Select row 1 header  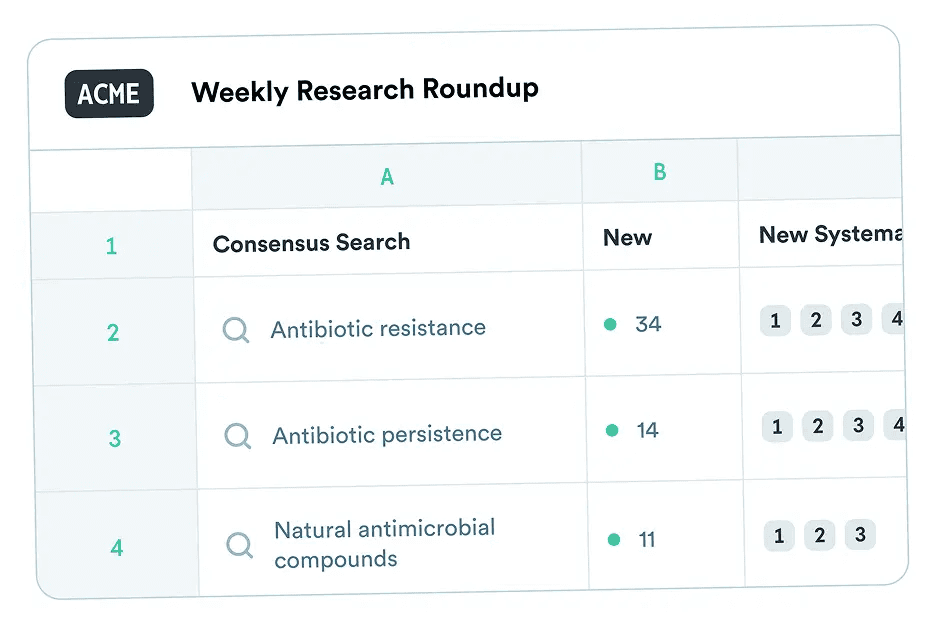point(111,245)
